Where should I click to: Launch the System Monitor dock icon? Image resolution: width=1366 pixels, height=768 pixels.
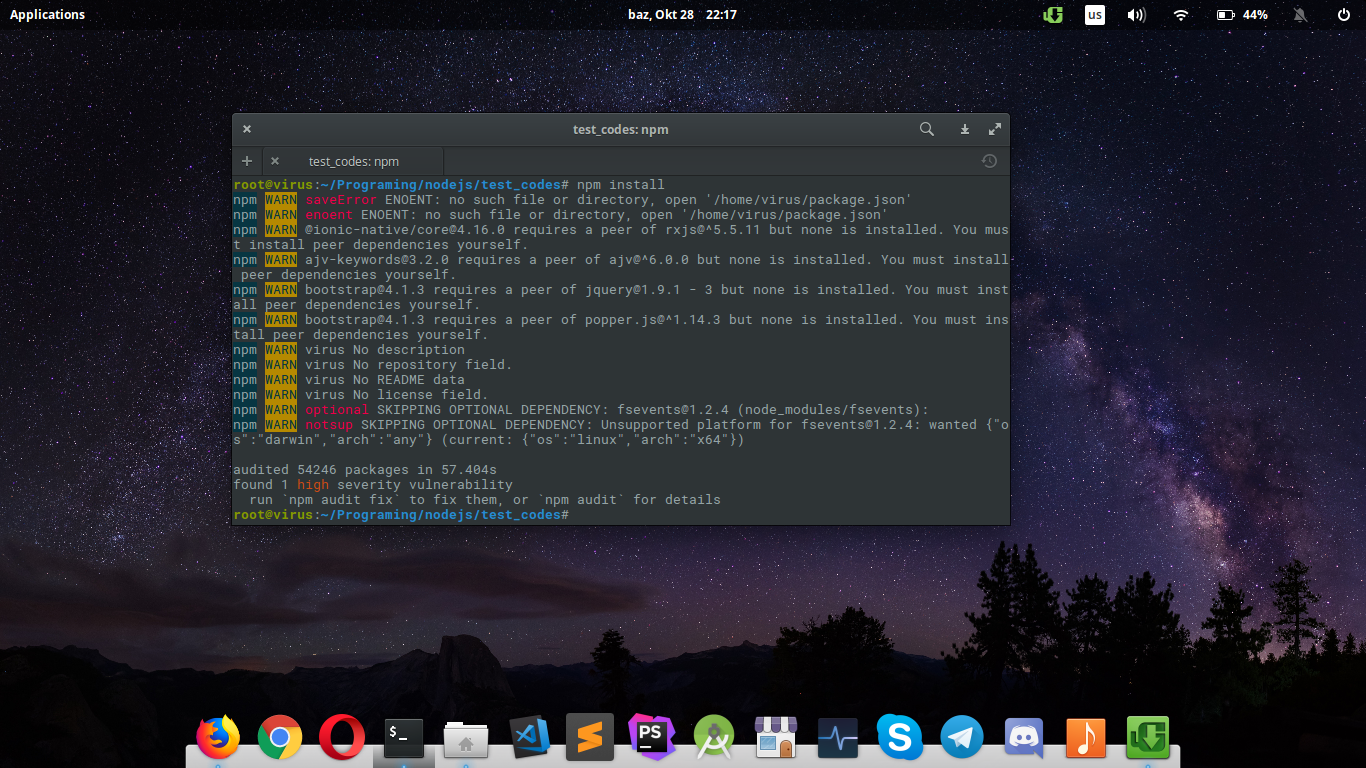pos(838,738)
